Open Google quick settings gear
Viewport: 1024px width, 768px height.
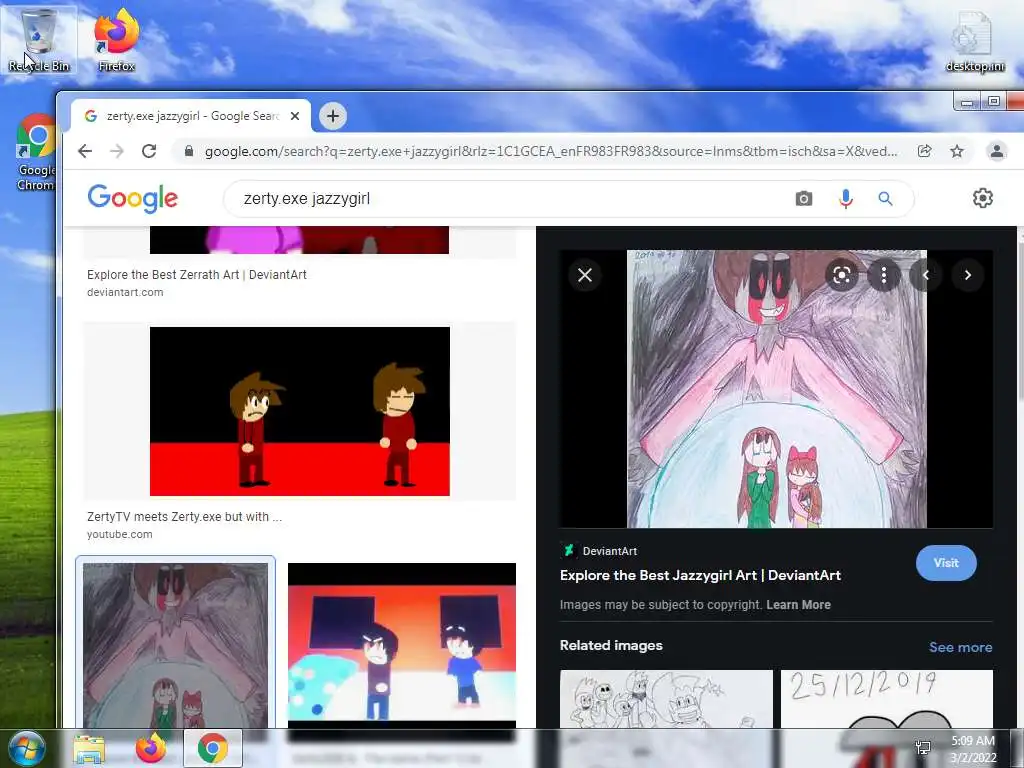coord(982,198)
